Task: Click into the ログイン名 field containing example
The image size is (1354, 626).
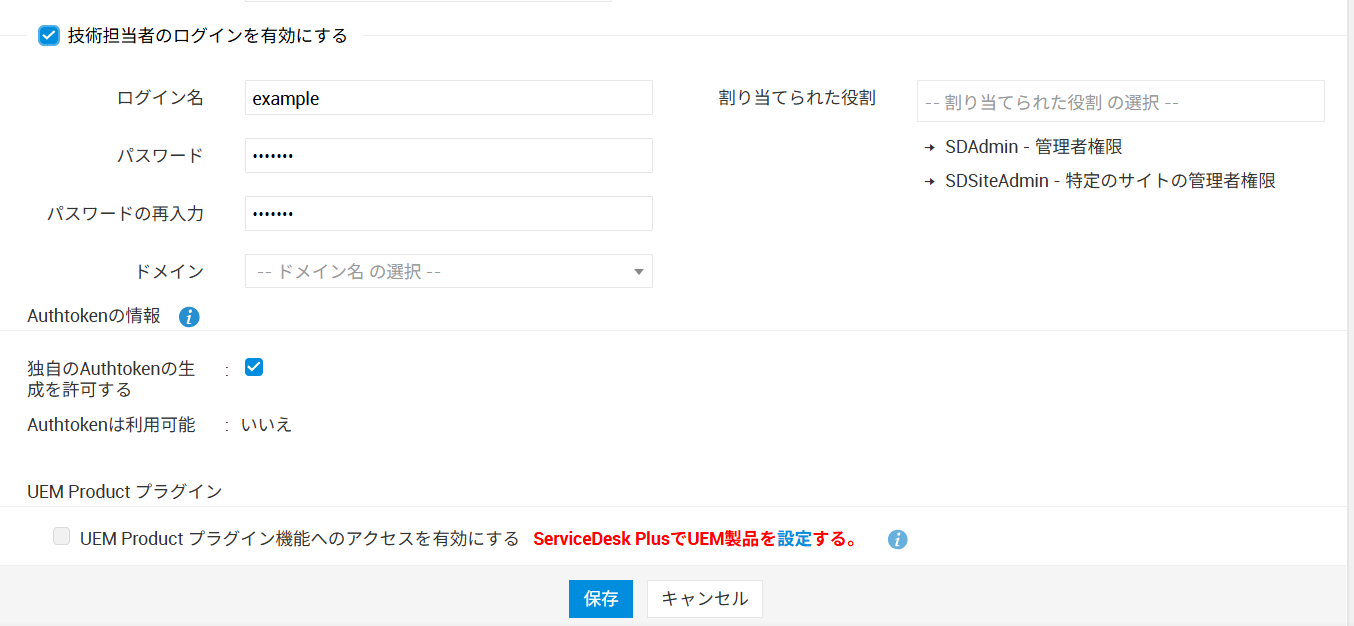Action: click(448, 98)
